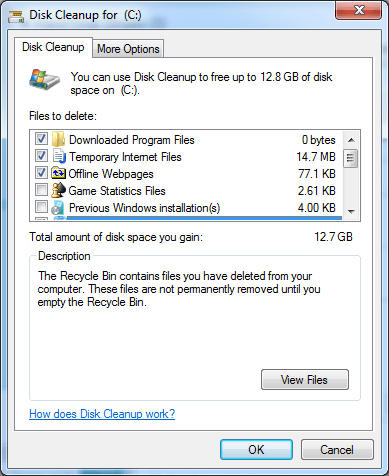This screenshot has height=476, width=389.
Task: Click the Offline Webpages sync icon
Action: (x=58, y=173)
